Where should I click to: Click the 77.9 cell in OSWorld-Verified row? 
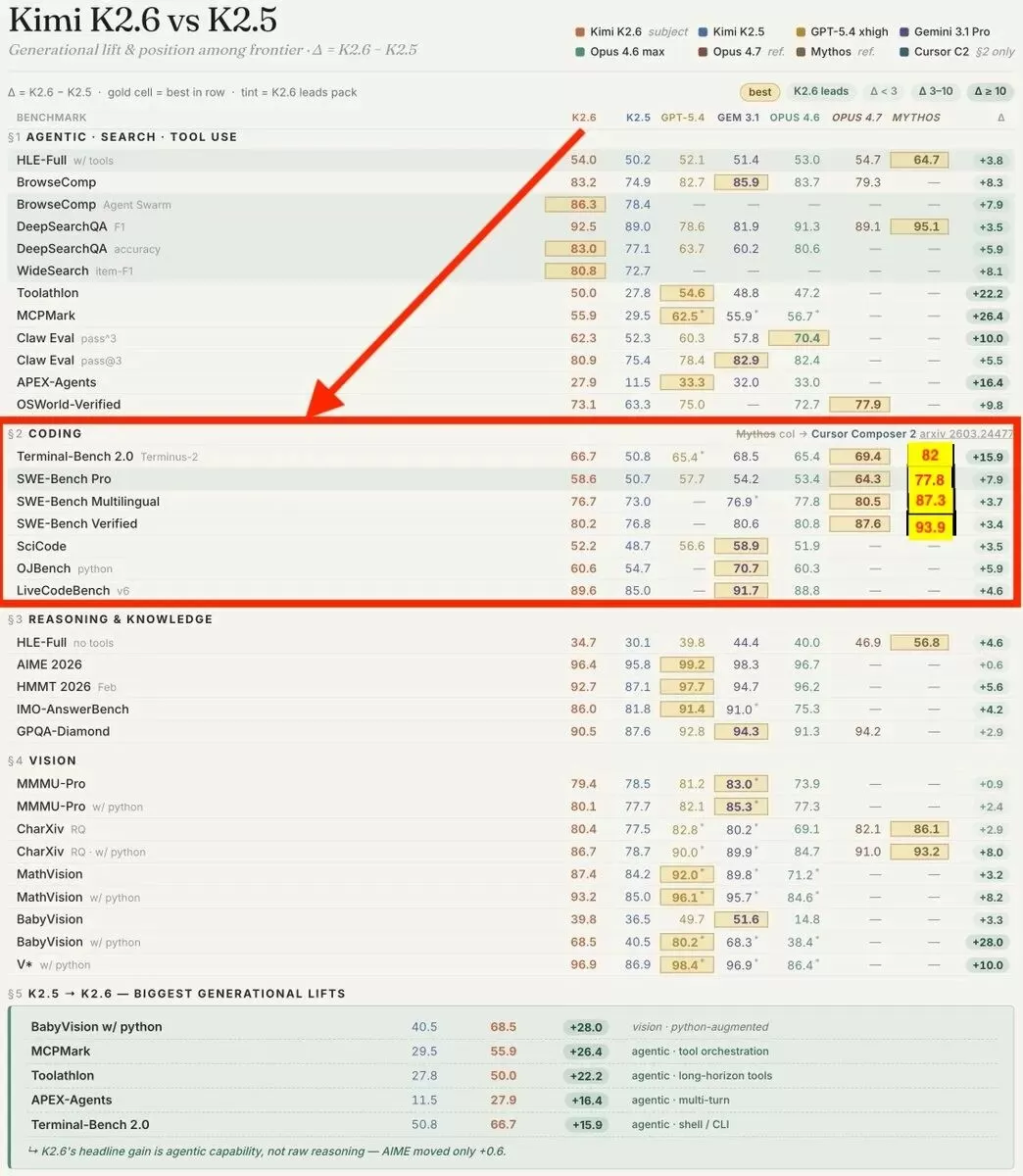click(x=860, y=405)
